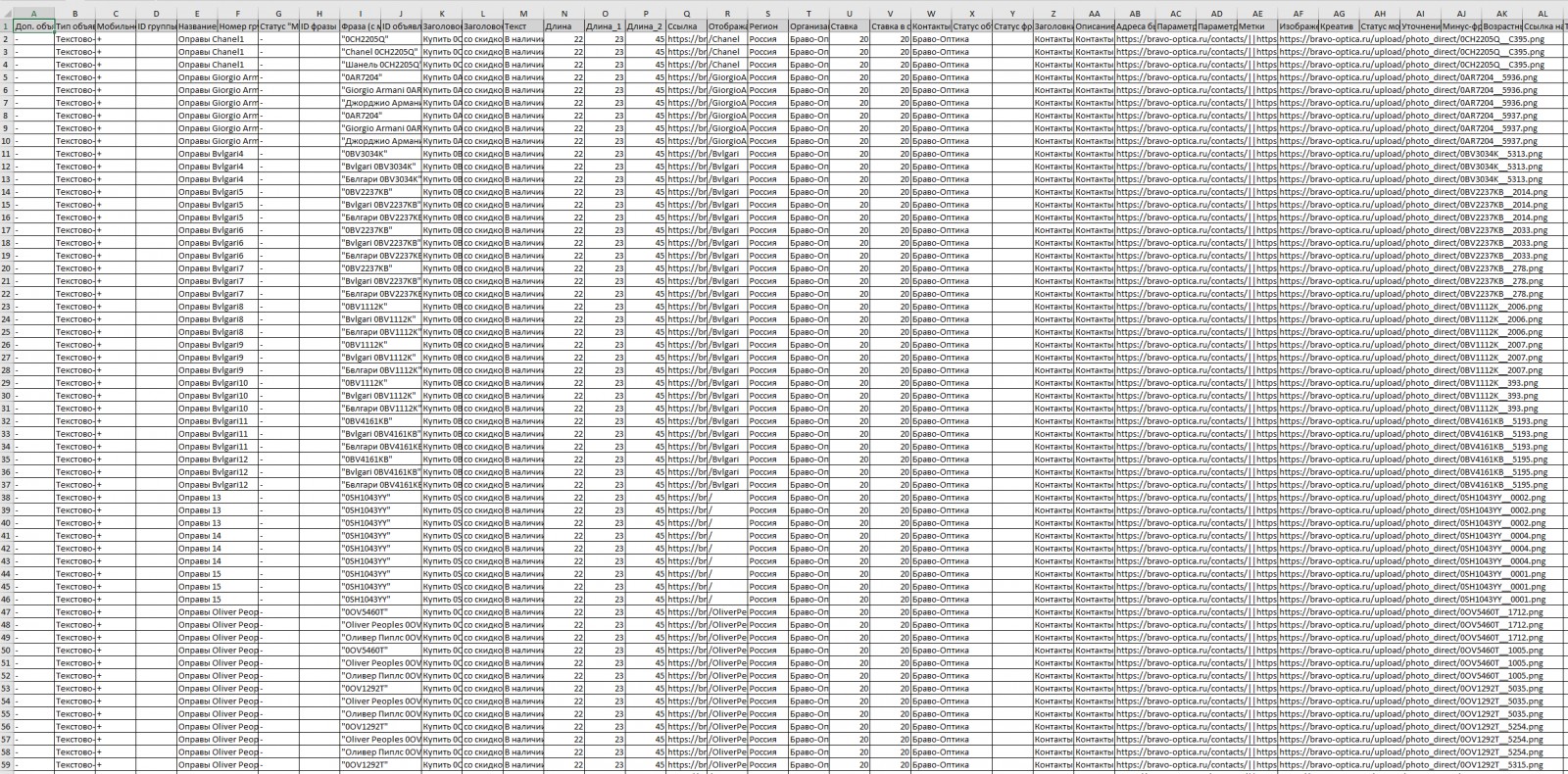Select the 'ID группы' header cell
Screen dimensions: 1568x774
157,26
